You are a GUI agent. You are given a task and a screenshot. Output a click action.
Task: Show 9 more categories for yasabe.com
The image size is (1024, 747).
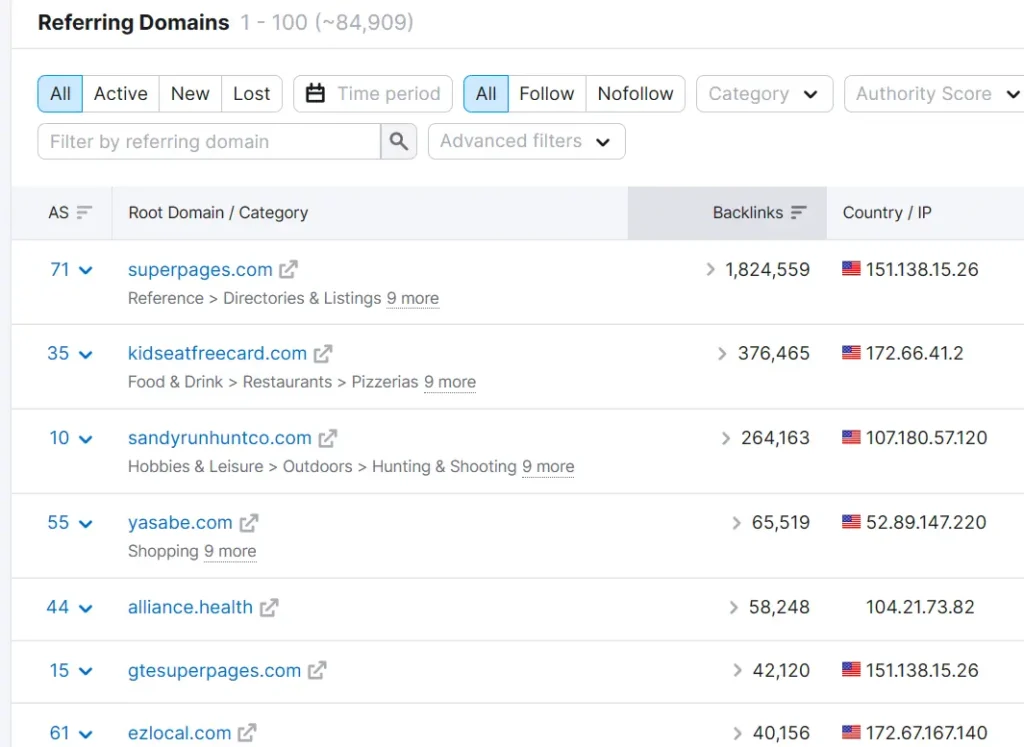point(230,551)
